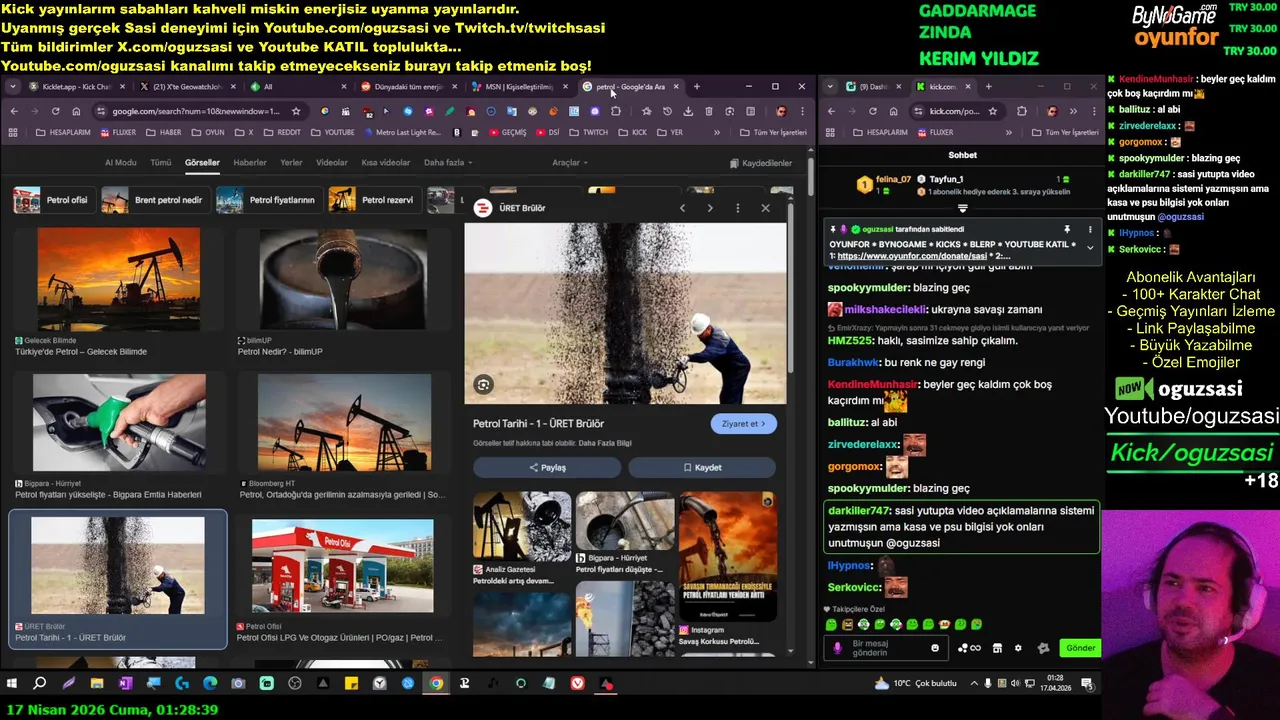Screen dimensions: 1280x720
Task: Expand the Araçlar tools dropdown
Action: (x=570, y=163)
